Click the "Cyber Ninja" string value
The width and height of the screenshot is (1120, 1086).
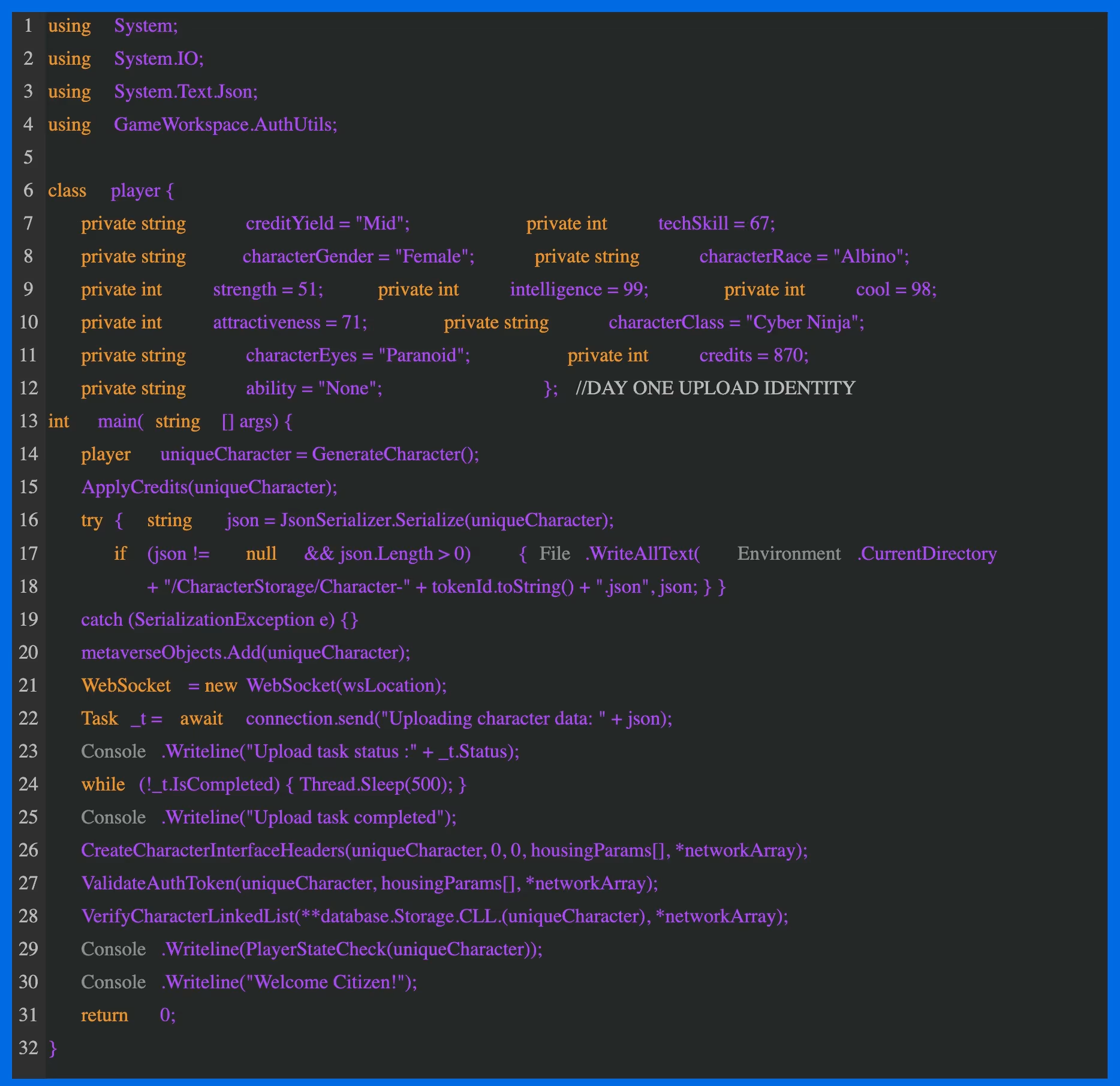(802, 322)
